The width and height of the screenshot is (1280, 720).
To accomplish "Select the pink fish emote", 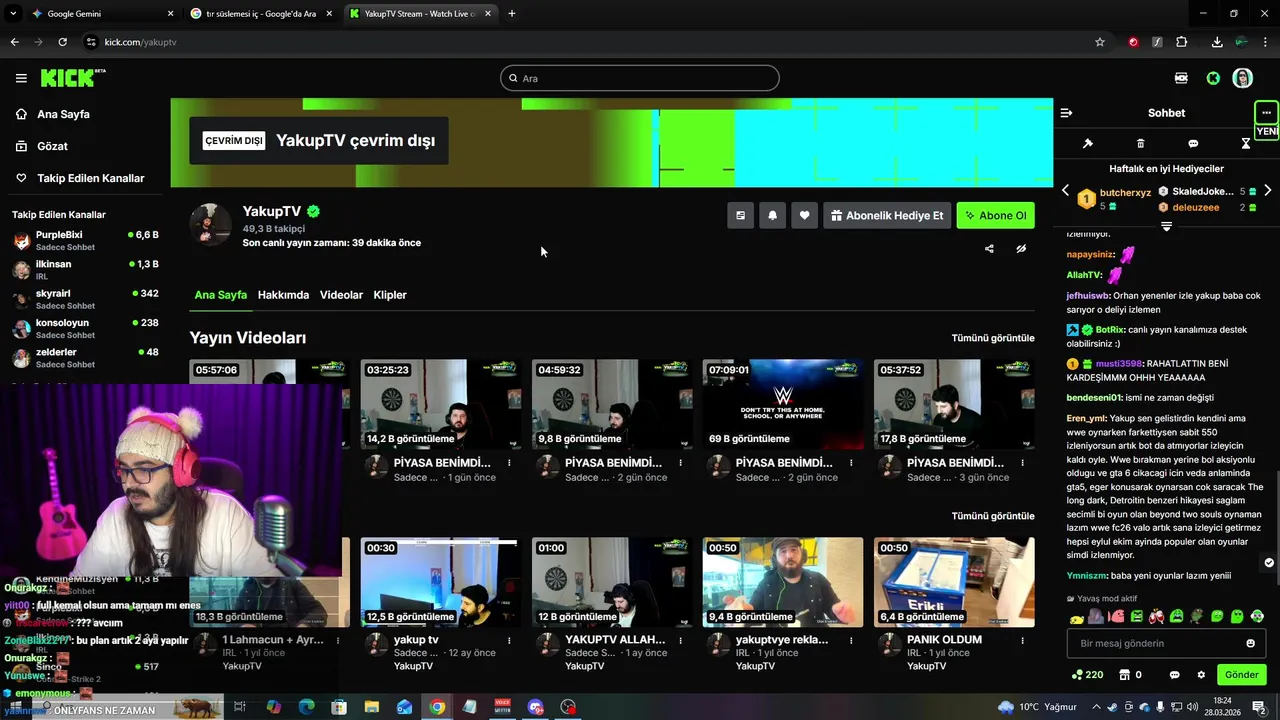I will tap(1117, 617).
